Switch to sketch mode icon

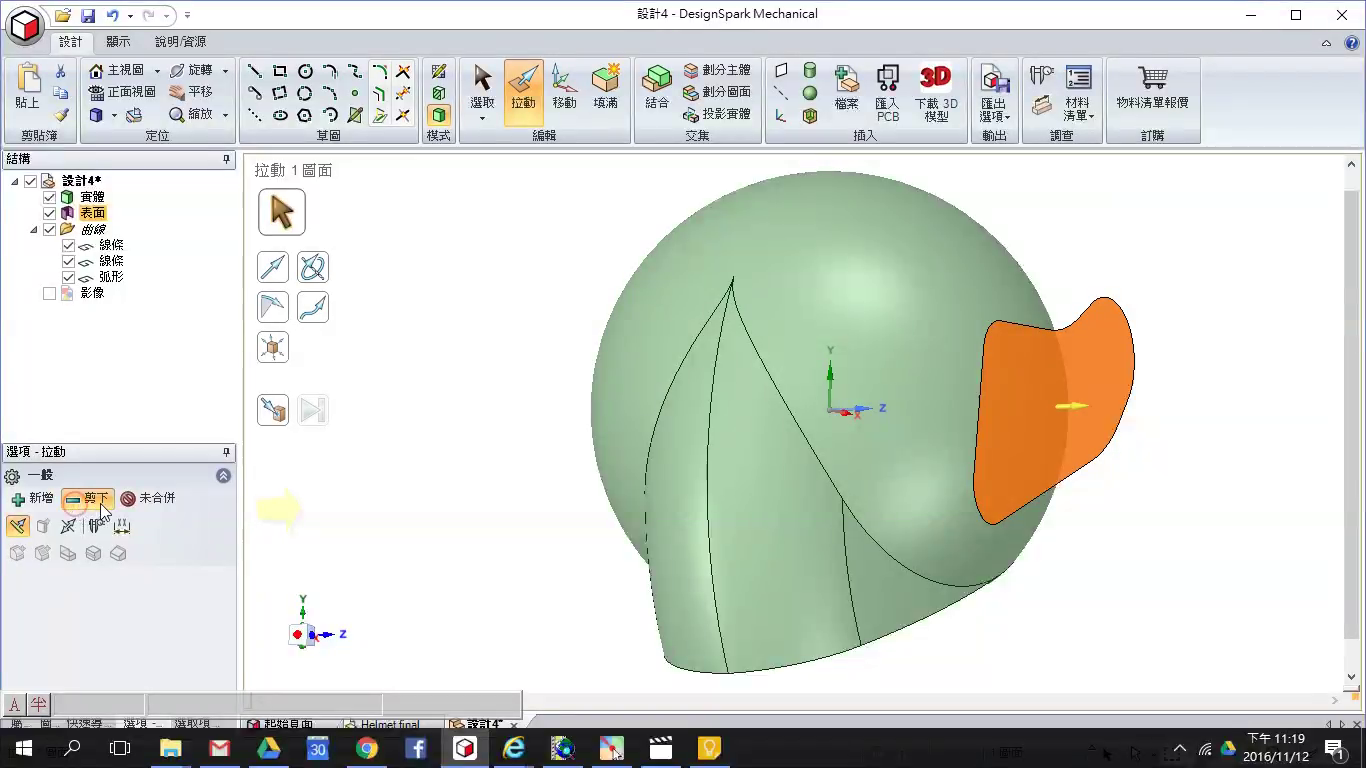(x=438, y=71)
